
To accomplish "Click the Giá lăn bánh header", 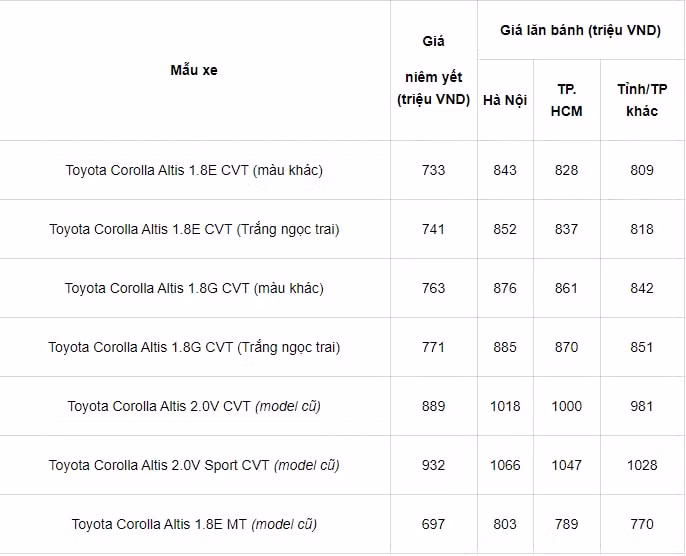I will click(580, 30).
